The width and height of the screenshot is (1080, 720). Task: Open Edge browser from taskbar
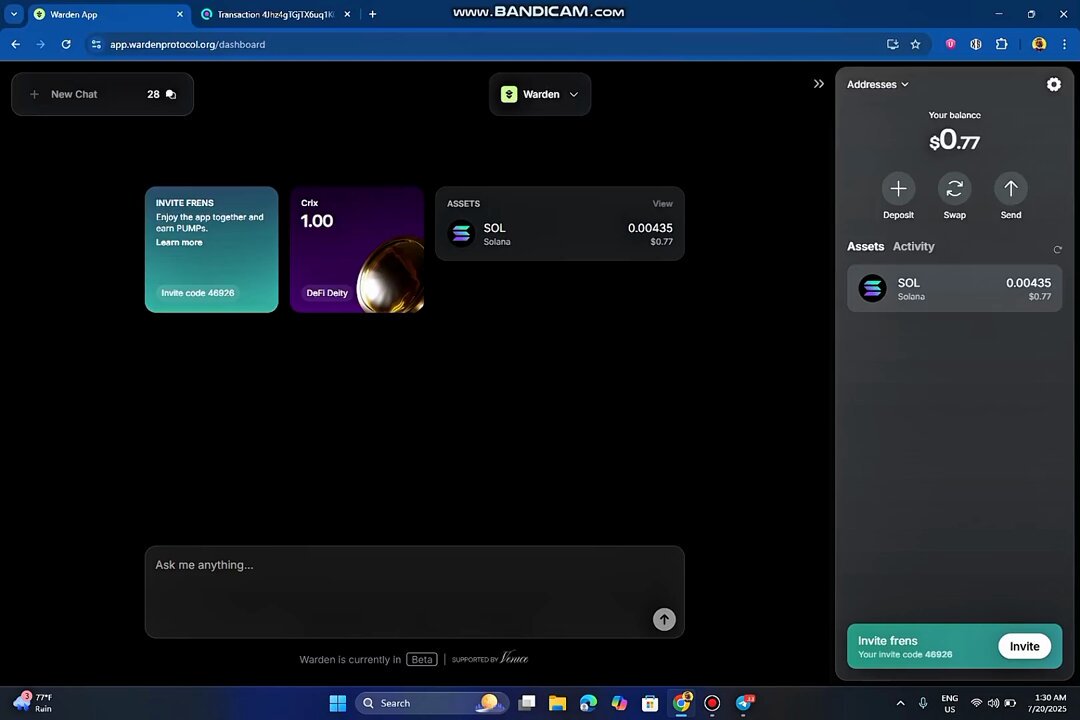pos(588,703)
